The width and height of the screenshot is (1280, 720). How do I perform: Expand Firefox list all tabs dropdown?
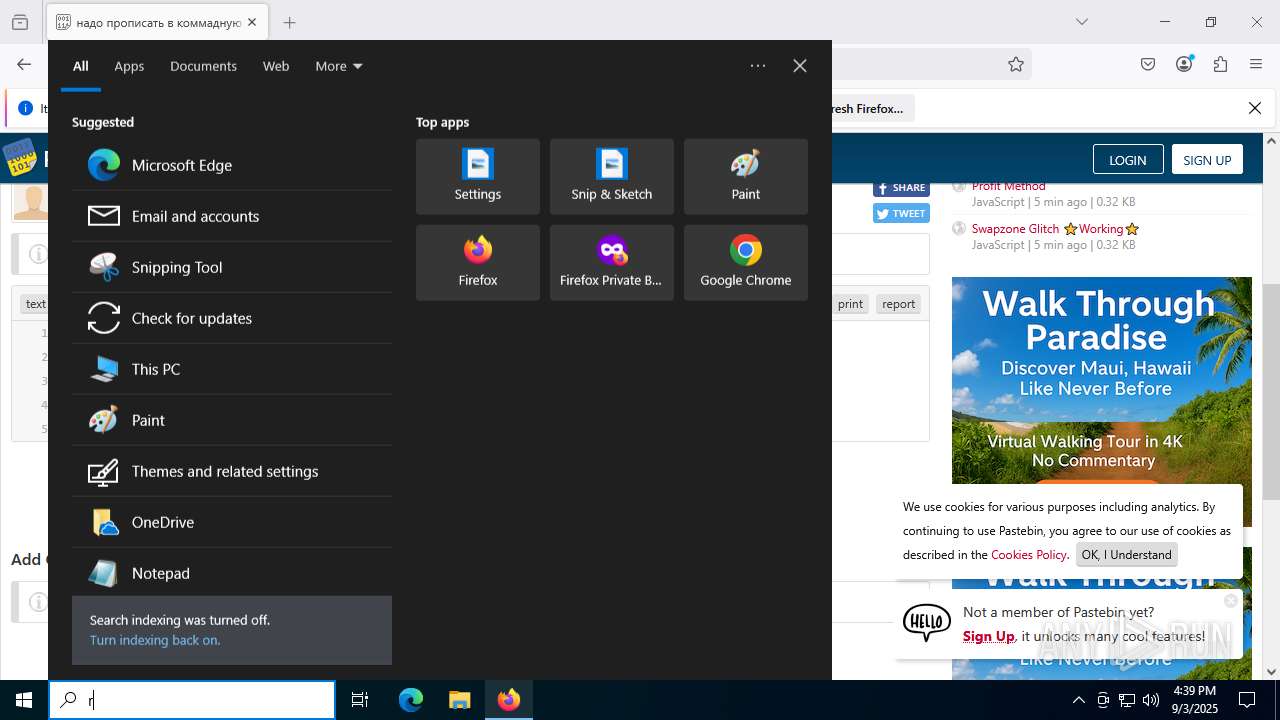(x=1082, y=22)
